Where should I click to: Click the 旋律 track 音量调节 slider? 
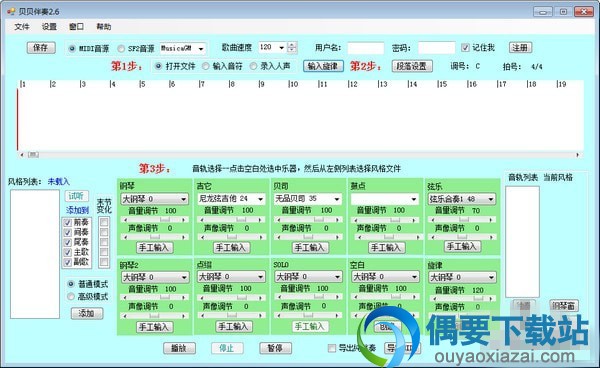click(x=462, y=298)
